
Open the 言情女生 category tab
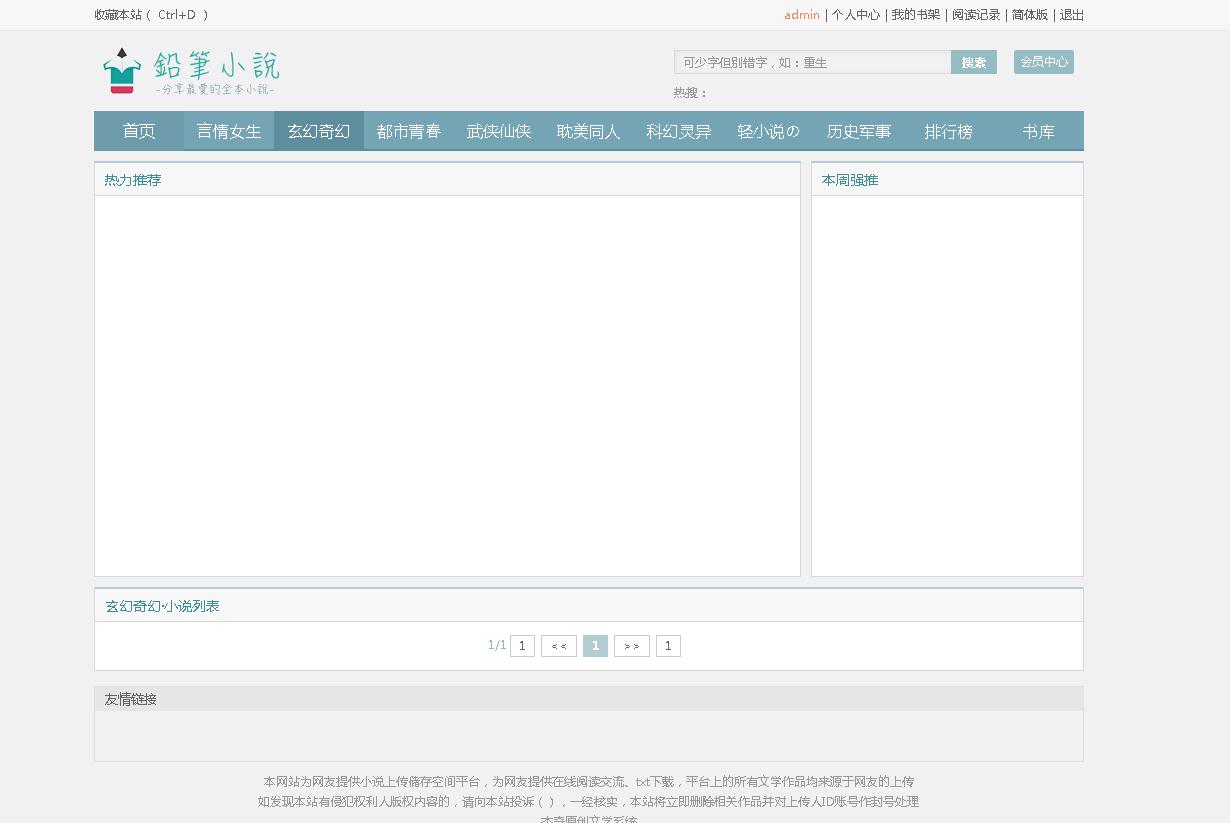pos(228,130)
